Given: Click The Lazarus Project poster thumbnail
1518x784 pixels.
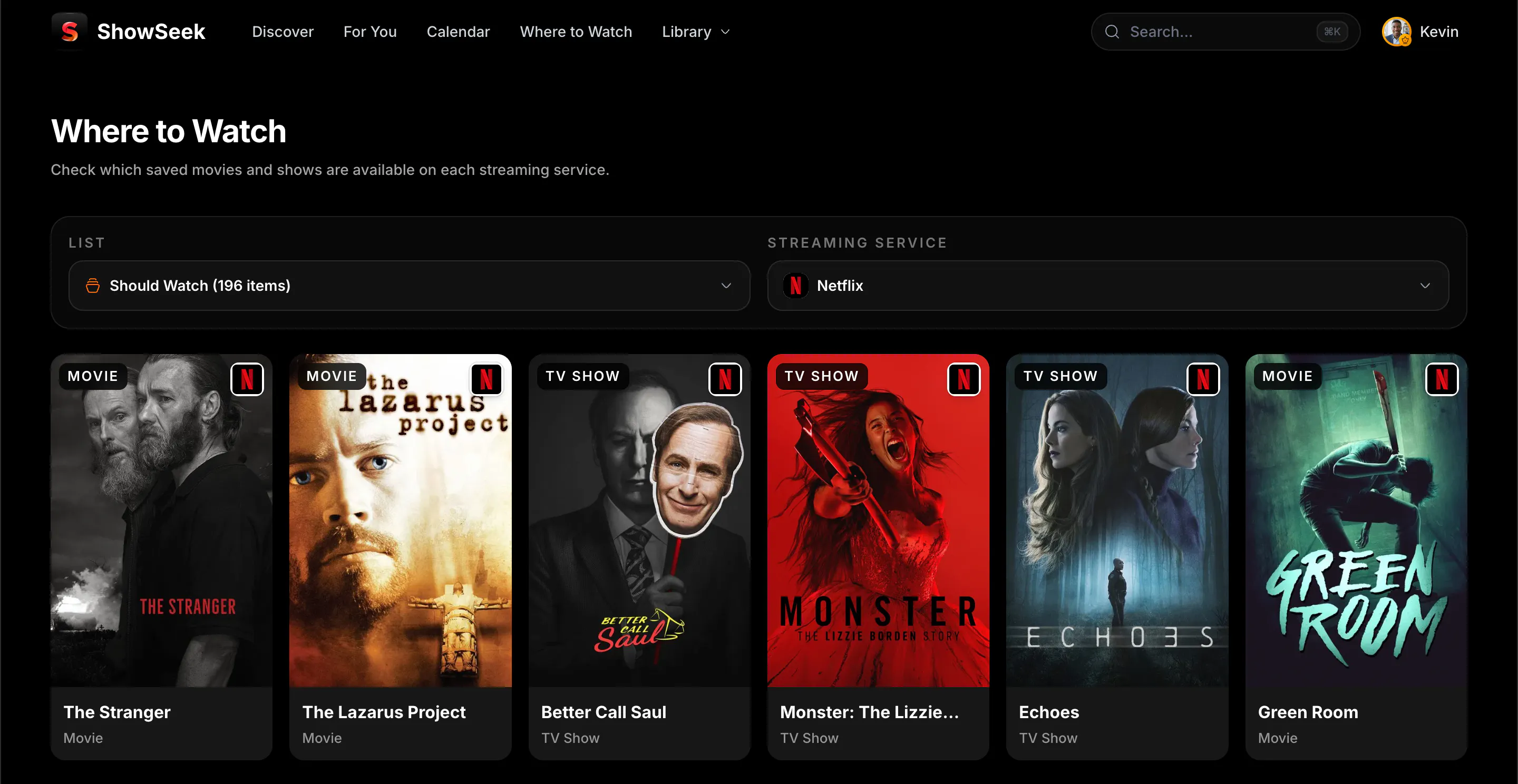Looking at the screenshot, I should click(x=400, y=521).
